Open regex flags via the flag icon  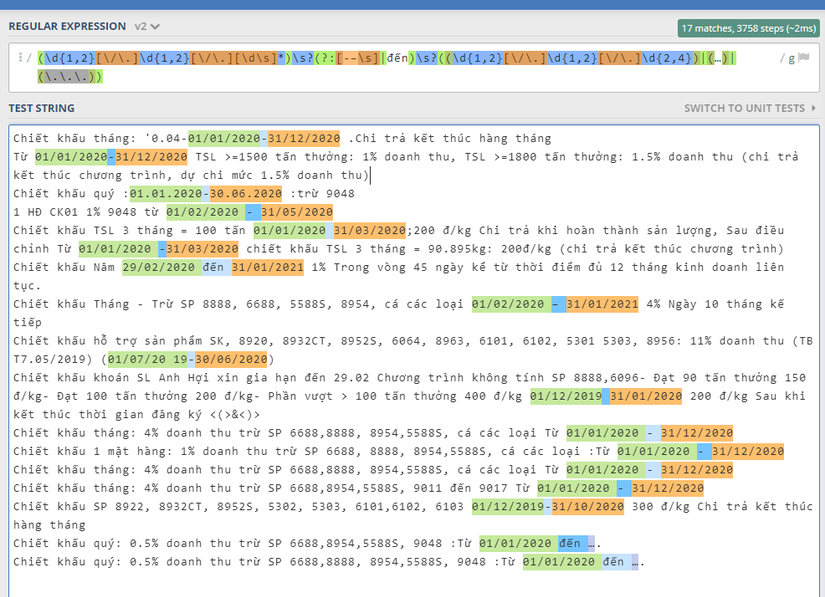pos(803,58)
